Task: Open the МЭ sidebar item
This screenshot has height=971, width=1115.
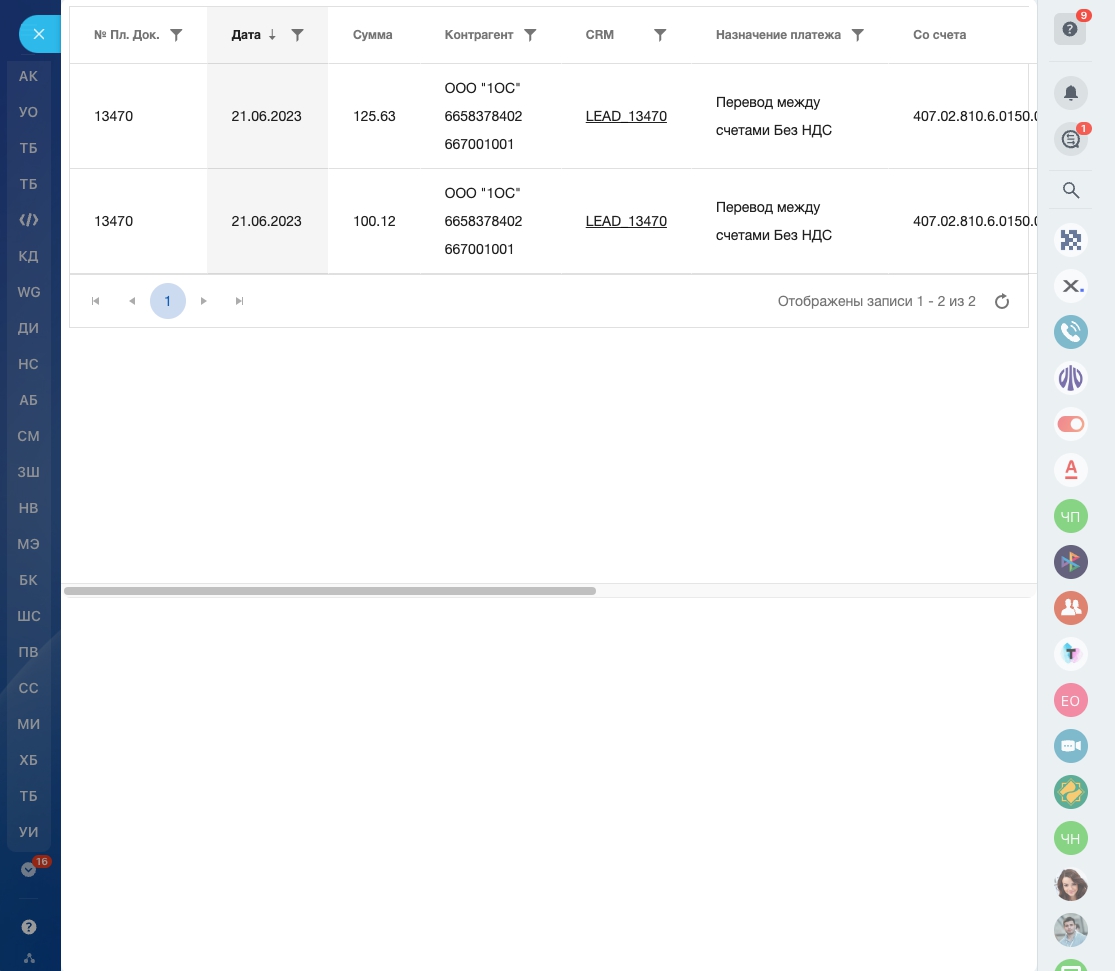Action: click(28, 544)
